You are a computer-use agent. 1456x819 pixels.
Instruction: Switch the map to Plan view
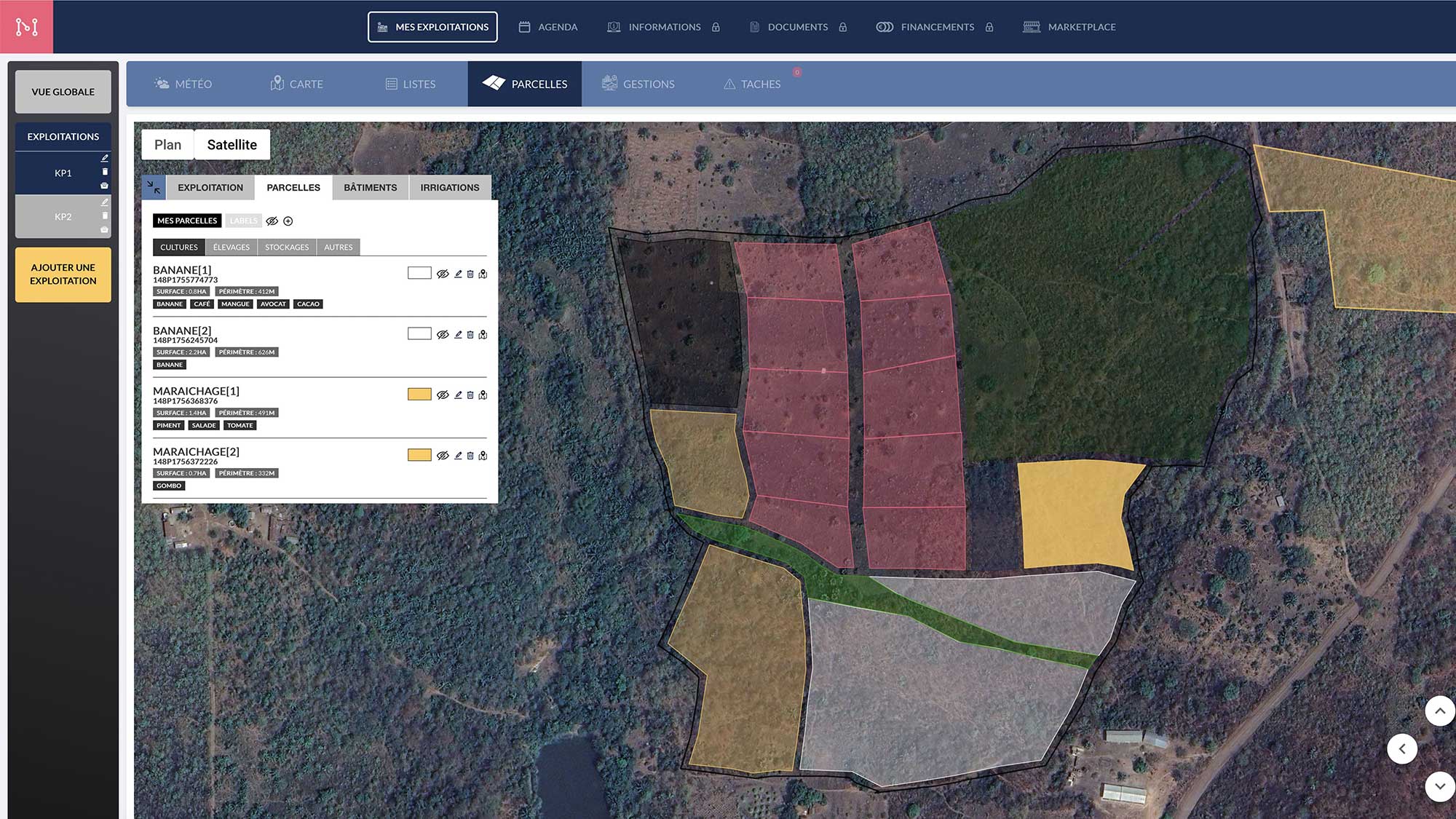(167, 145)
